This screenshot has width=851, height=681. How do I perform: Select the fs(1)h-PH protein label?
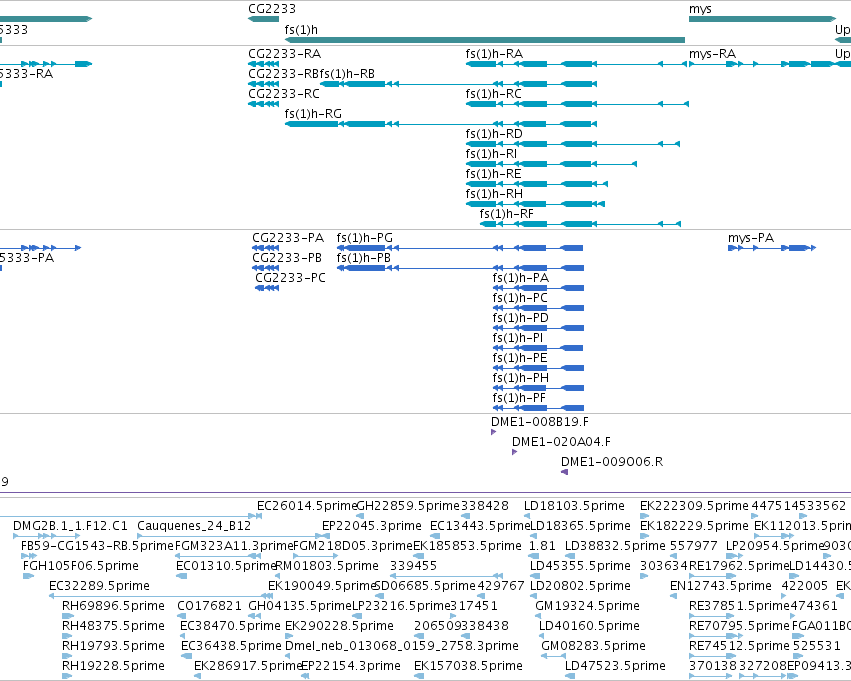520,378
